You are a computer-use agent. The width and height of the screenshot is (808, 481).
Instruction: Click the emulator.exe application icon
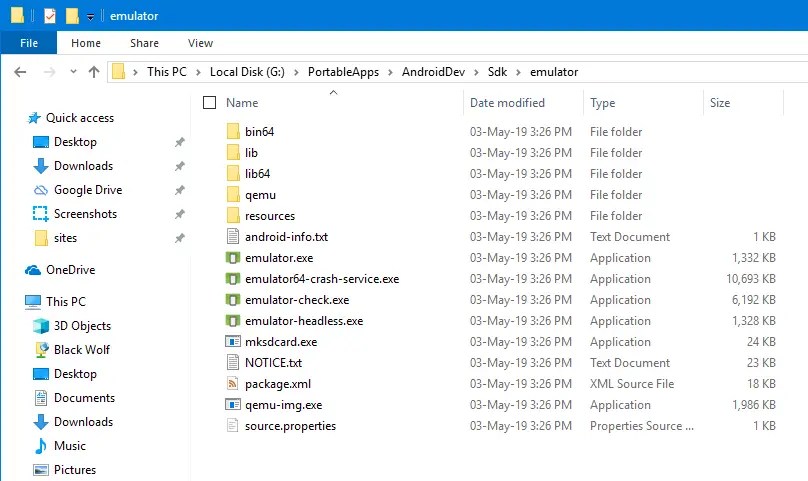tap(233, 258)
